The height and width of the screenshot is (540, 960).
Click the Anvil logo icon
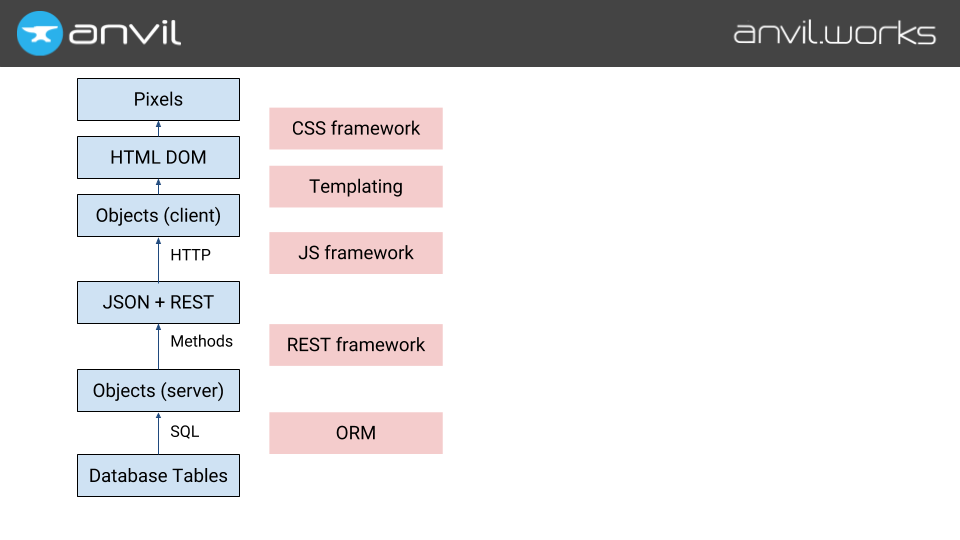pos(40,33)
